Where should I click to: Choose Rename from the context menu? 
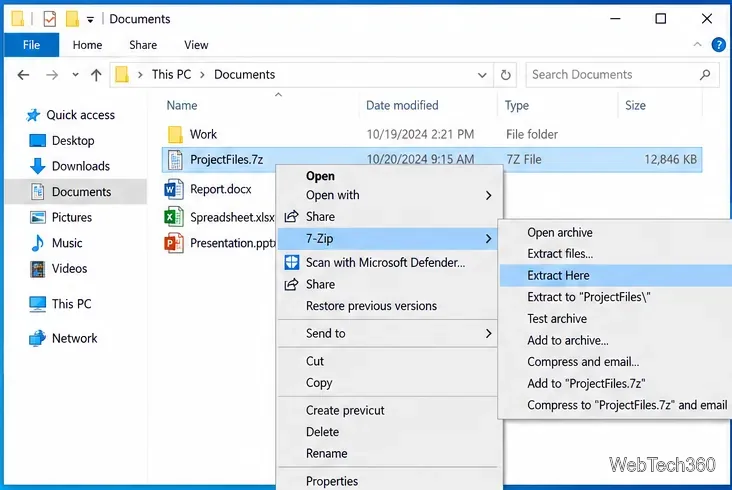tap(326, 454)
